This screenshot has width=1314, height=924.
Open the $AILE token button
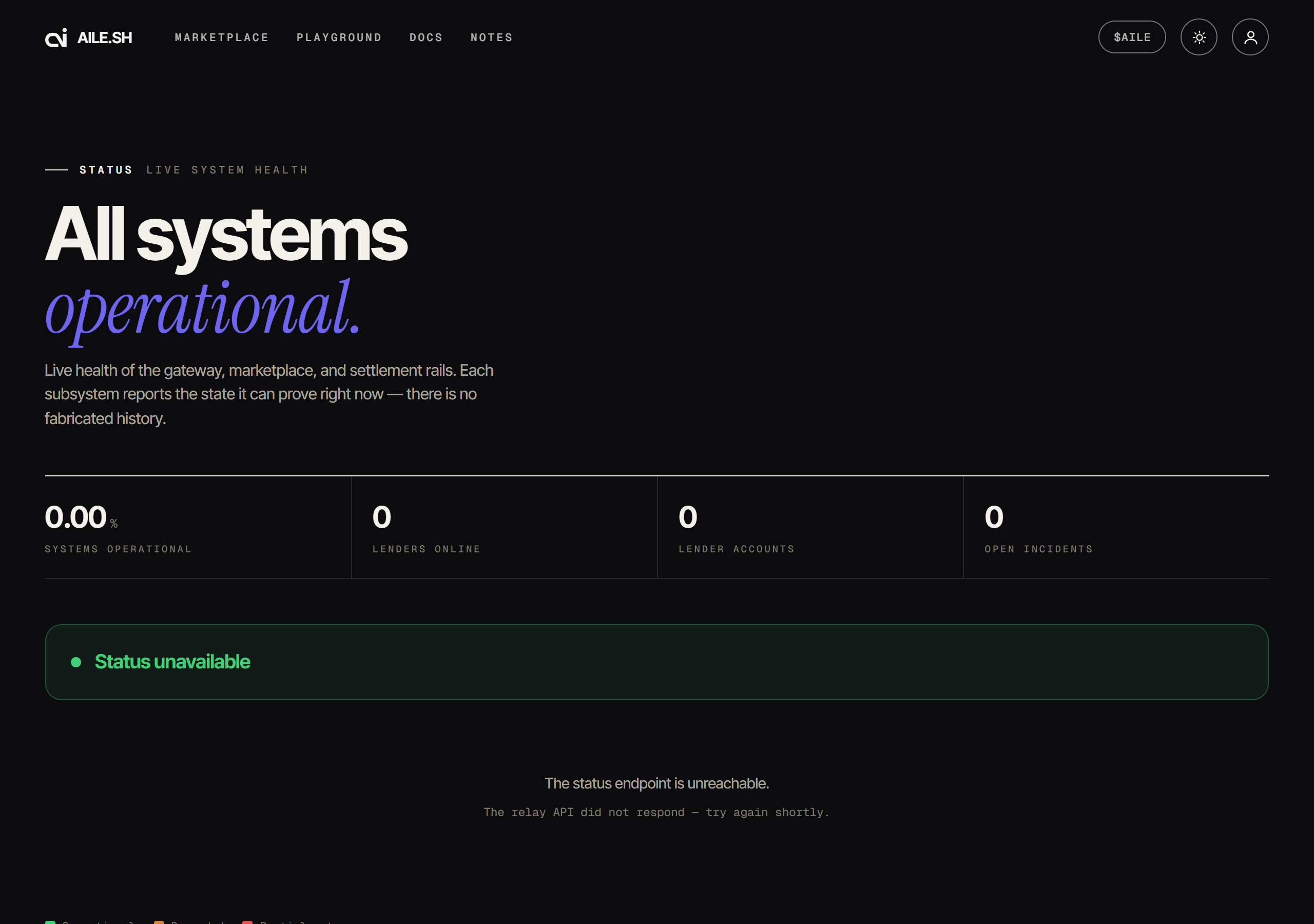[1132, 37]
